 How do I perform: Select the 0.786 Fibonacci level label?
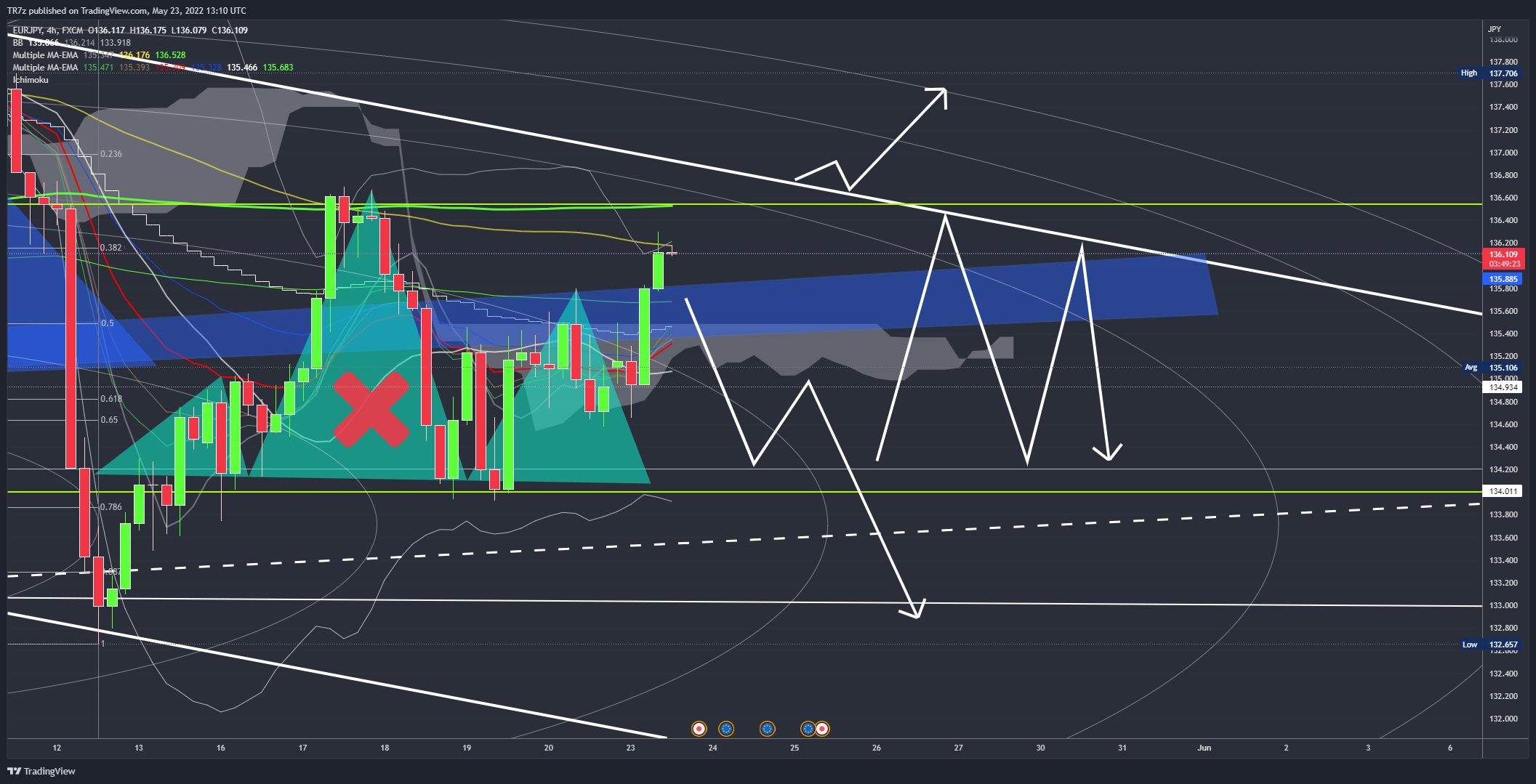pos(111,507)
